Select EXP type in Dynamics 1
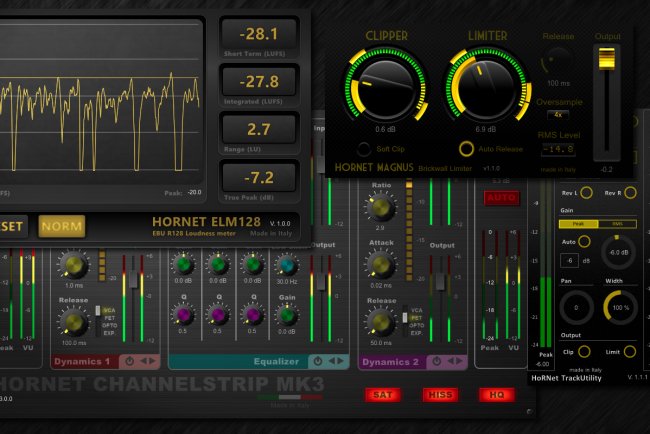Screen dimensions: 650x434 click(x=109, y=333)
